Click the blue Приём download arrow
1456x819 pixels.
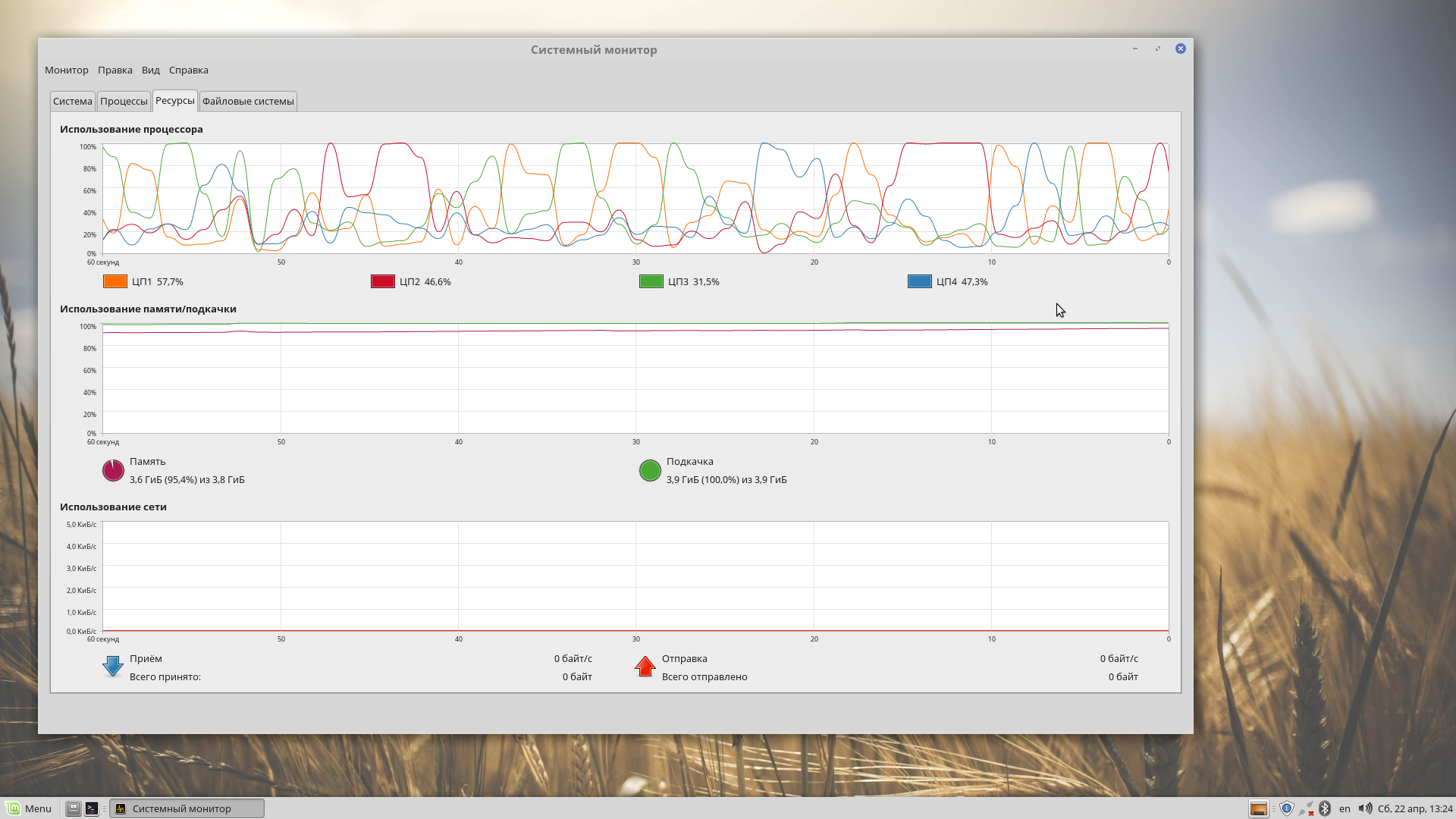(x=113, y=667)
